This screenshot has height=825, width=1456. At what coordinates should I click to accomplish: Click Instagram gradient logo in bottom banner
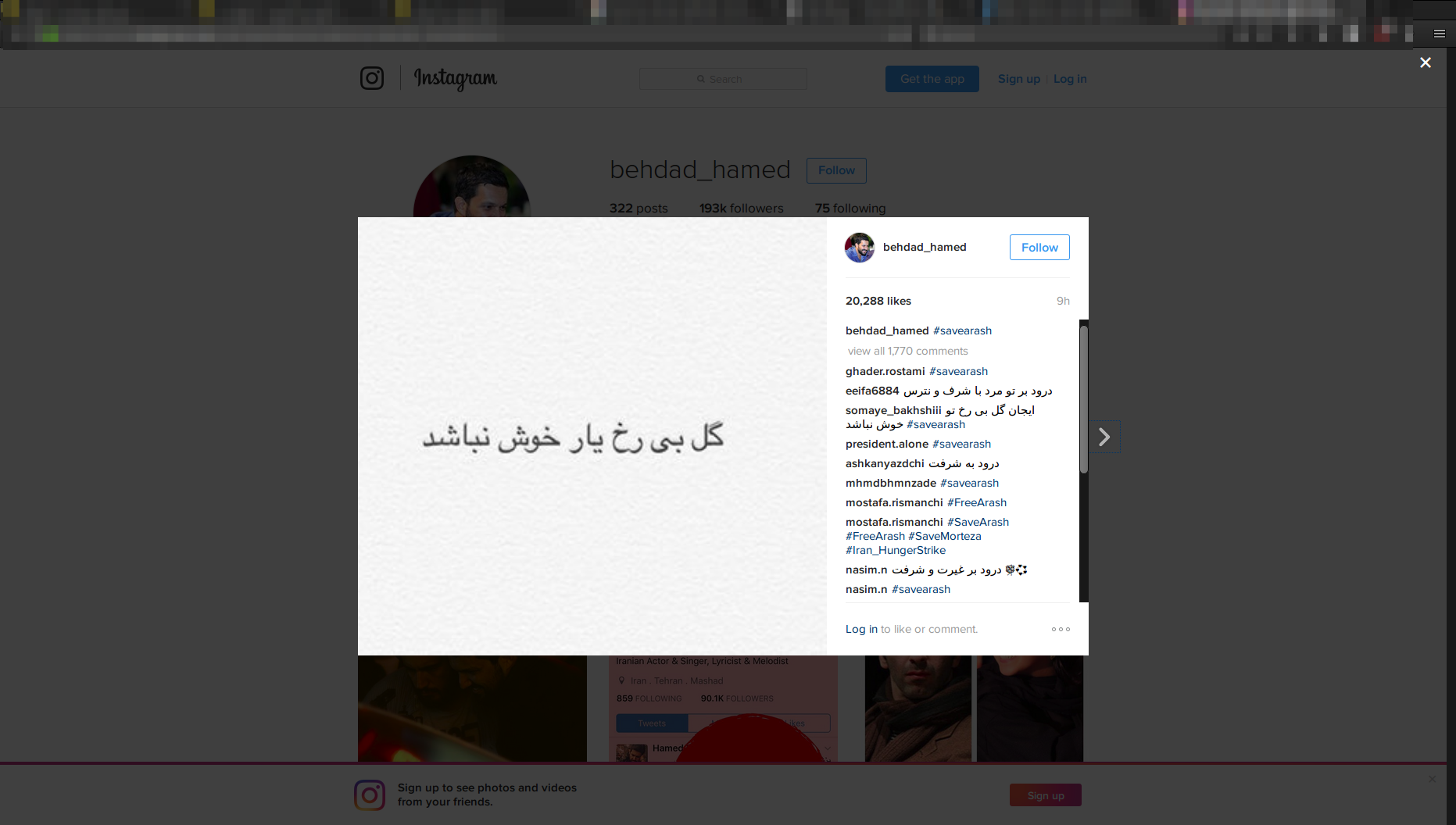coord(370,795)
